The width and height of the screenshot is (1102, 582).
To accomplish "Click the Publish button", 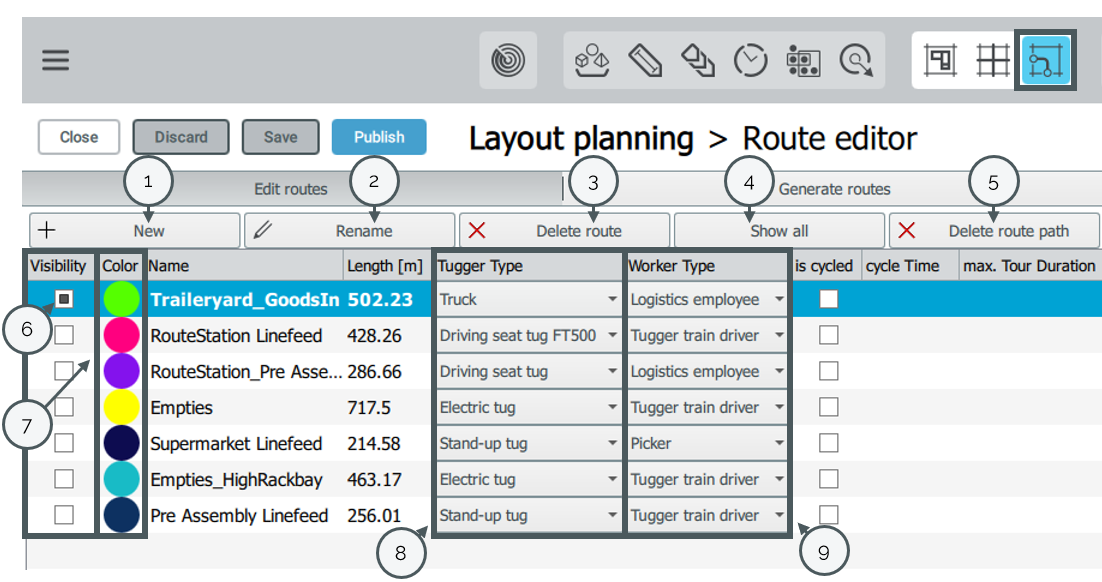I will click(379, 137).
